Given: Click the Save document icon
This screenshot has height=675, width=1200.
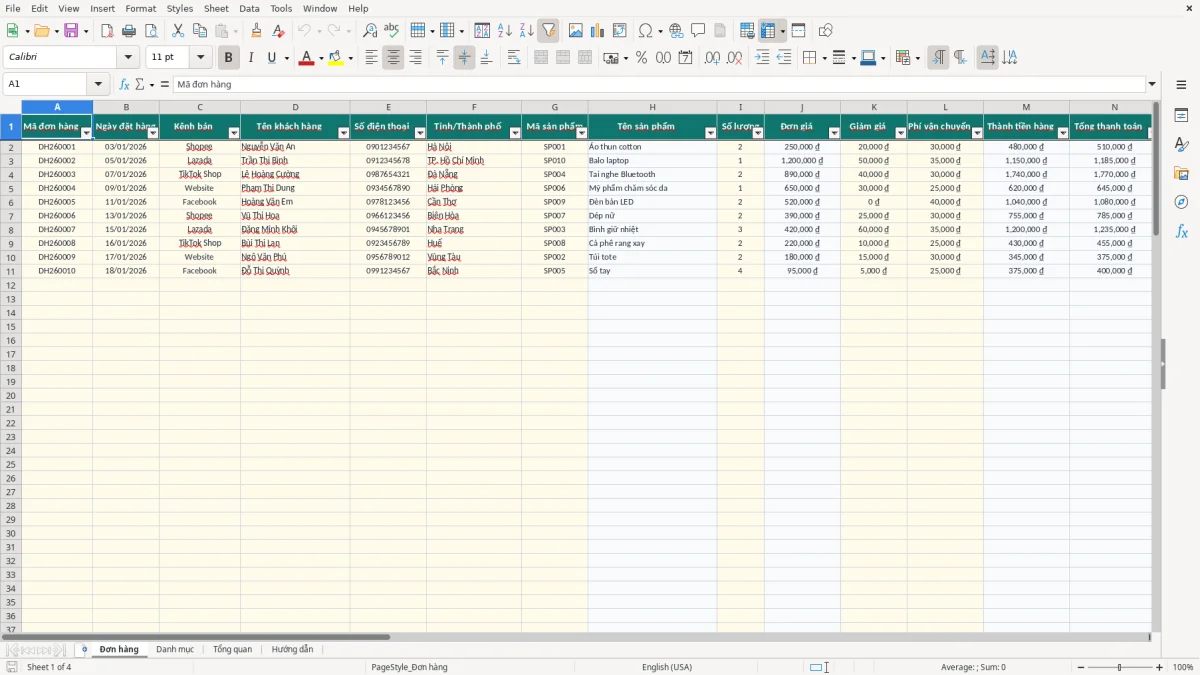Looking at the screenshot, I should click(x=71, y=31).
